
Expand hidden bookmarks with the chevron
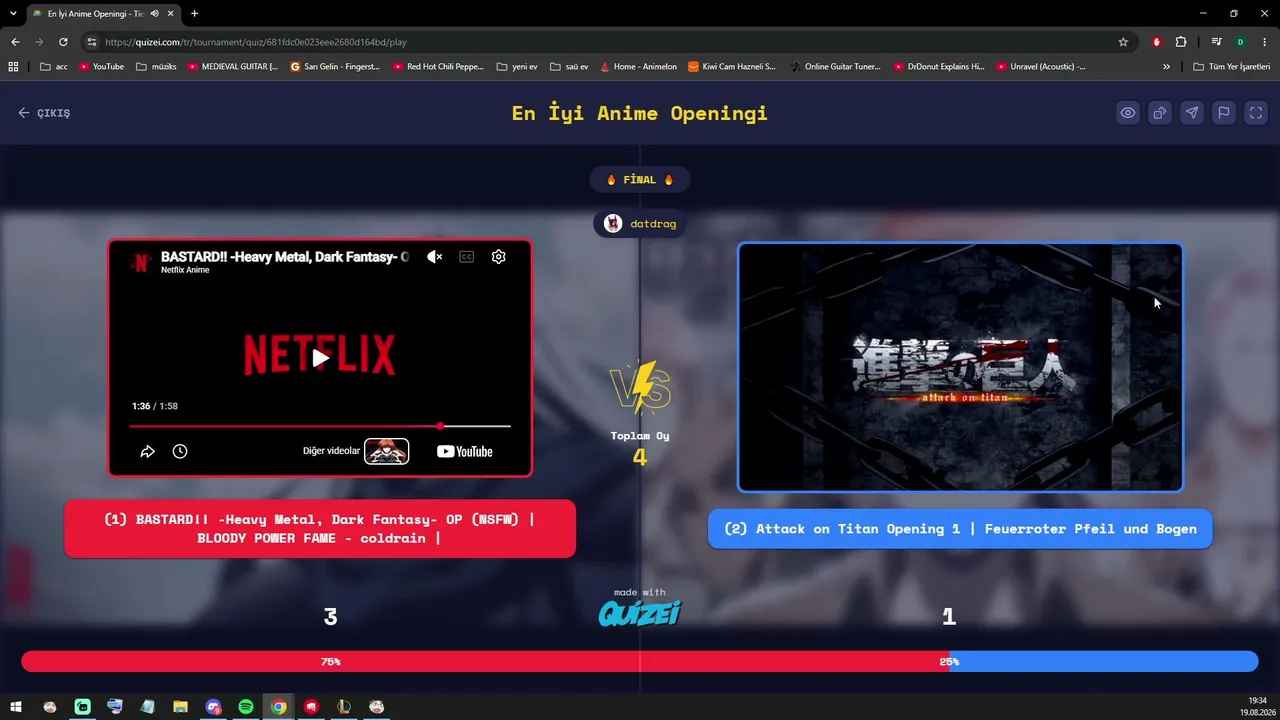click(x=1166, y=67)
